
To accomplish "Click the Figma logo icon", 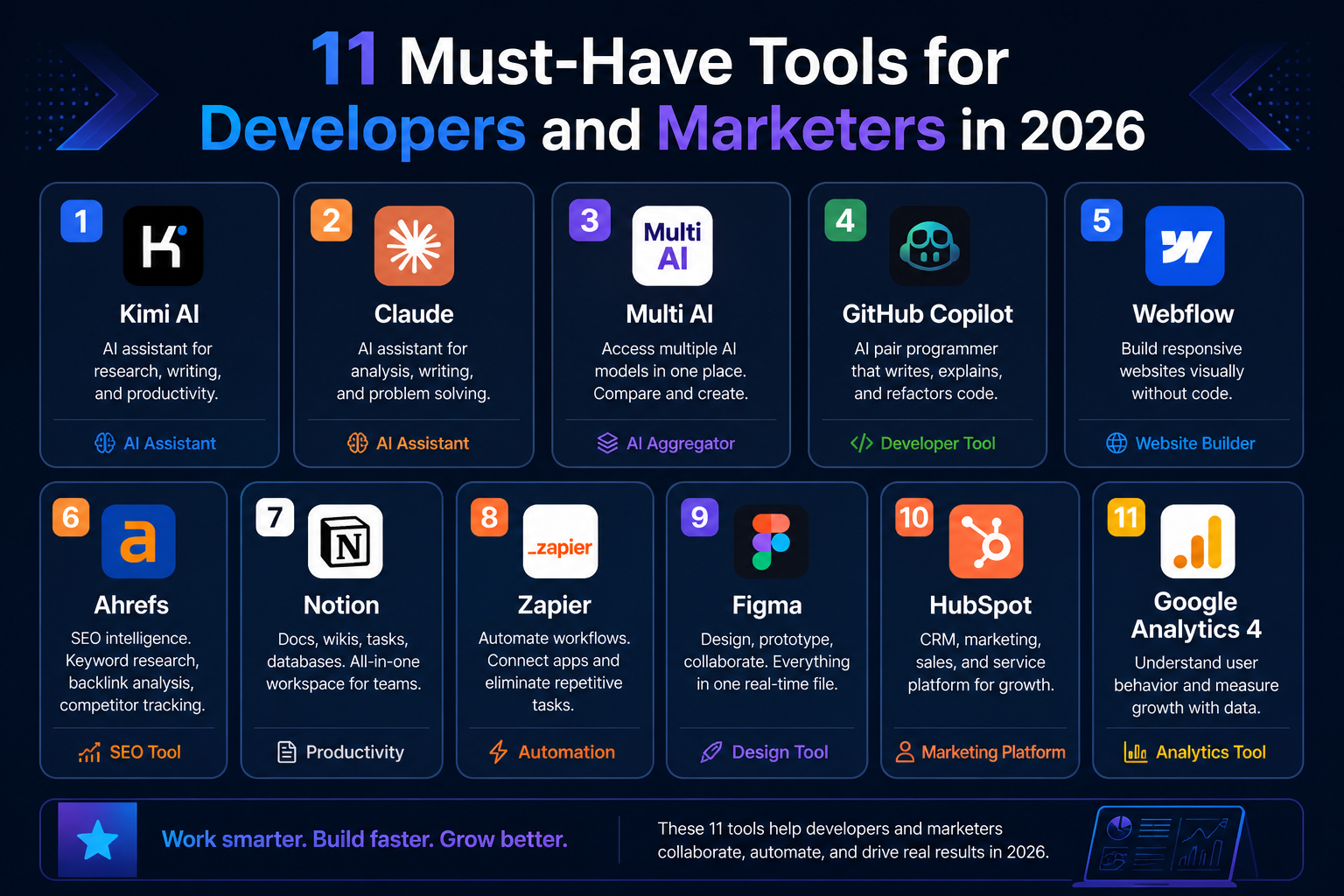I will click(x=771, y=542).
